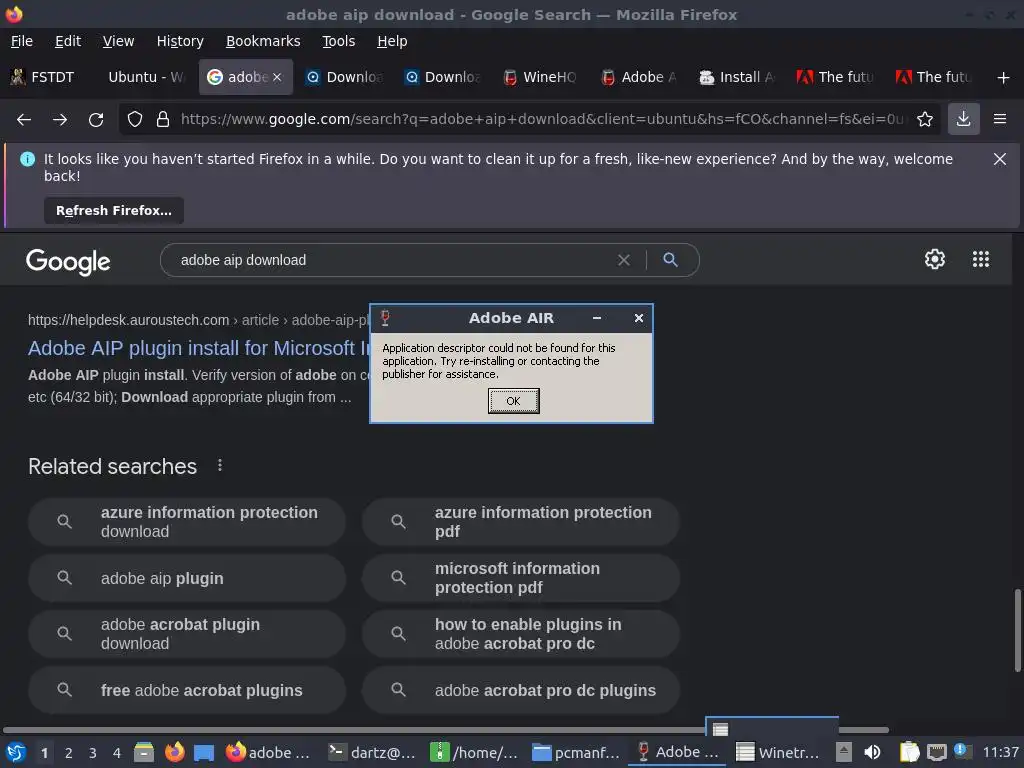
Task: Open Adobe AIP plugin install result link
Action: (199, 348)
